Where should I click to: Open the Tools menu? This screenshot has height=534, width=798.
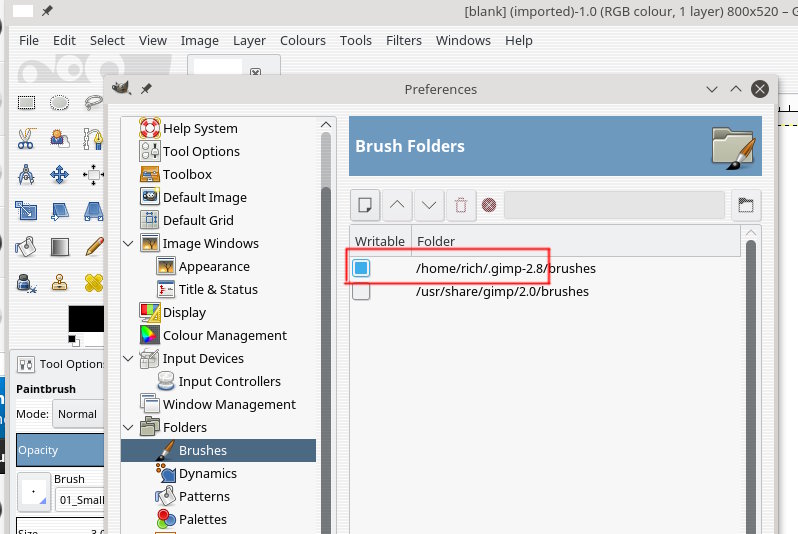(x=355, y=40)
